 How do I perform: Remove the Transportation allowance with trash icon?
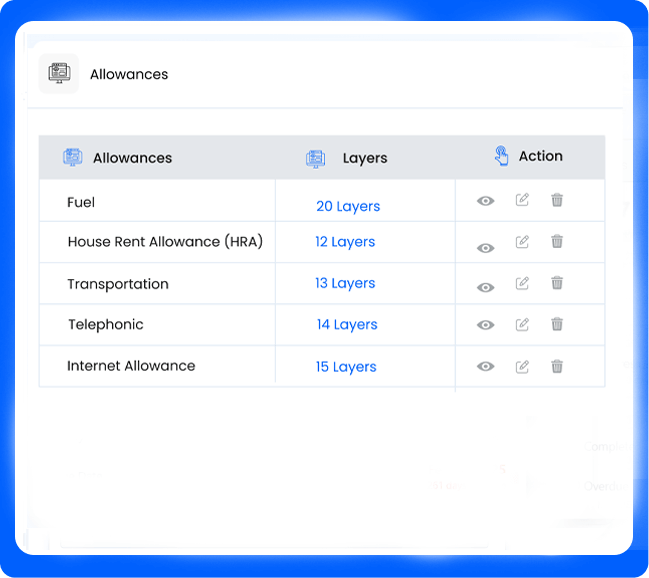coord(557,283)
